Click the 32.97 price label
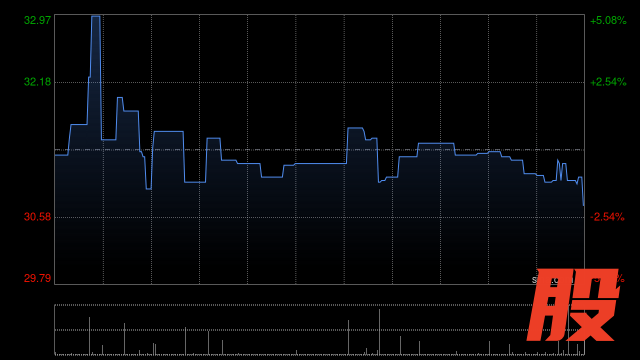Image resolution: width=640 pixels, height=360 pixels. 38,20
